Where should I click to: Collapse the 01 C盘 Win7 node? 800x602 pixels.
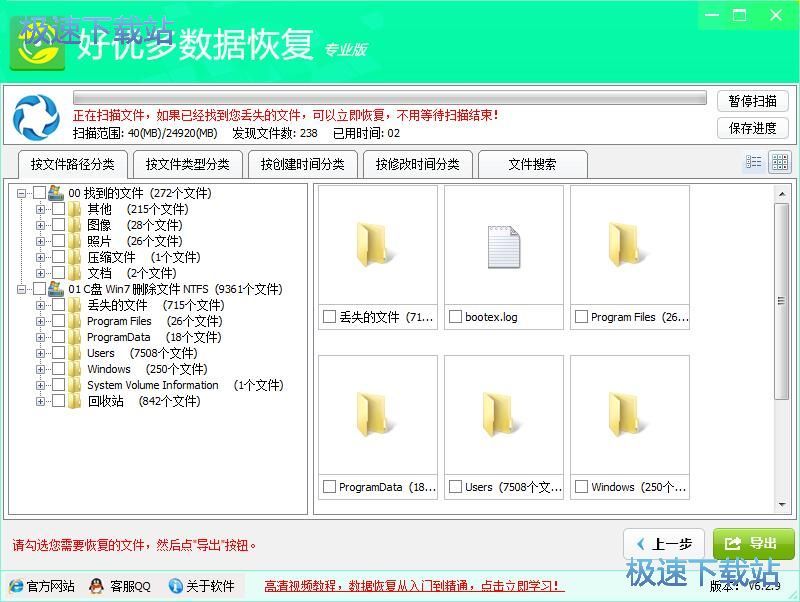pyautogui.click(x=21, y=289)
